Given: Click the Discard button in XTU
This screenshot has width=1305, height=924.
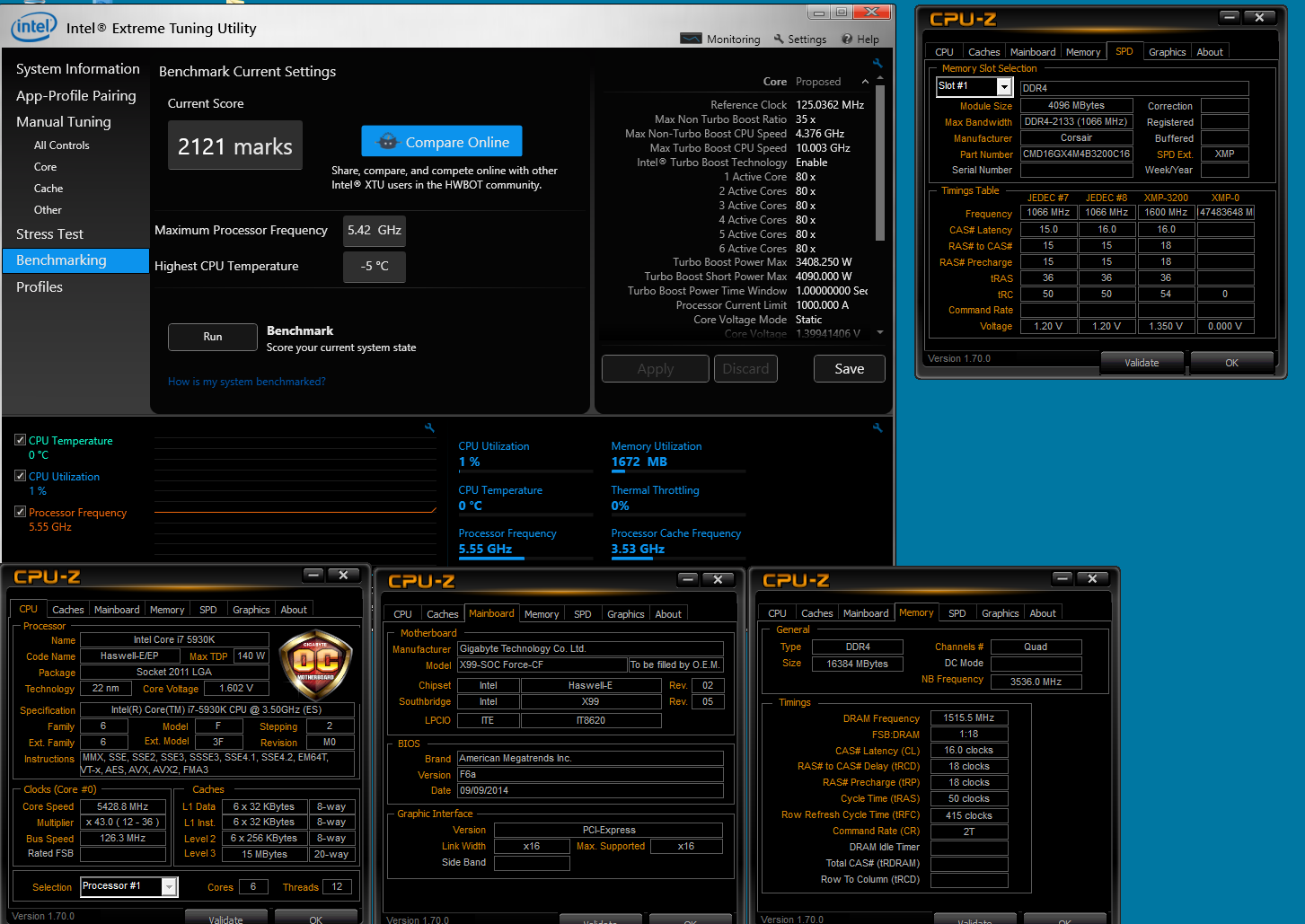Looking at the screenshot, I should click(x=745, y=368).
